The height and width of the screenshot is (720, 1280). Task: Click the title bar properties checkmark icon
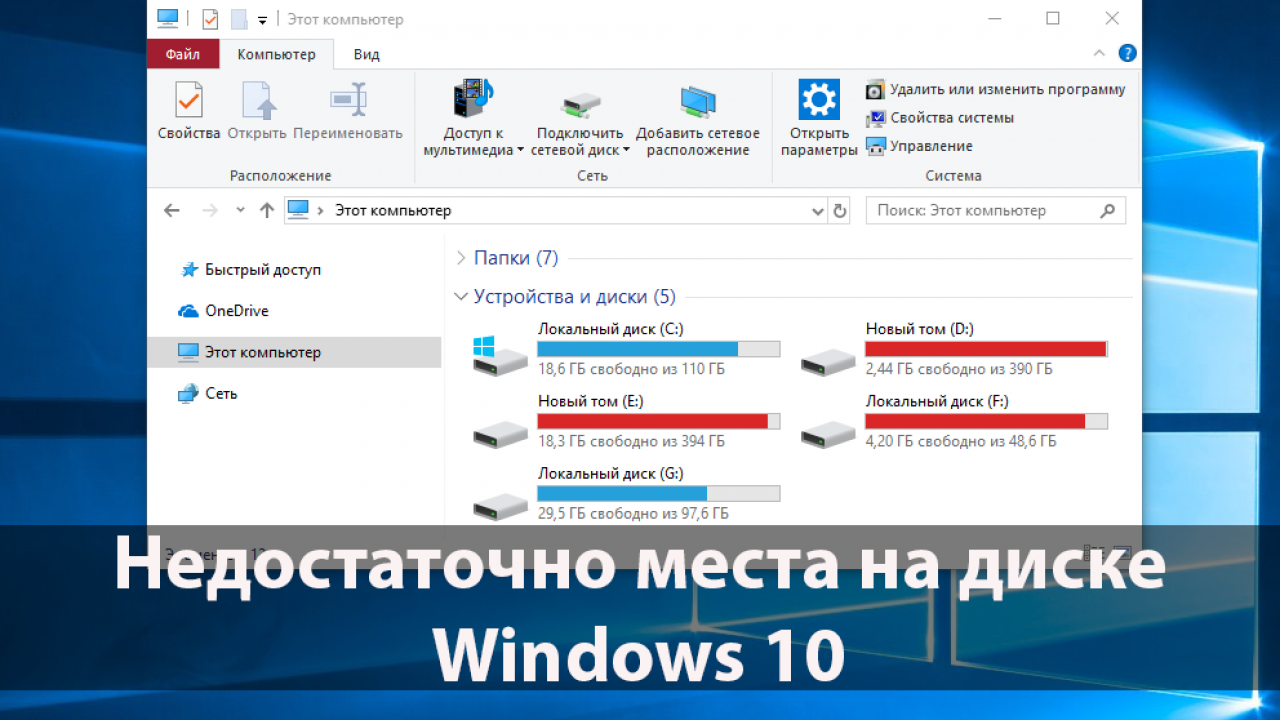point(210,19)
